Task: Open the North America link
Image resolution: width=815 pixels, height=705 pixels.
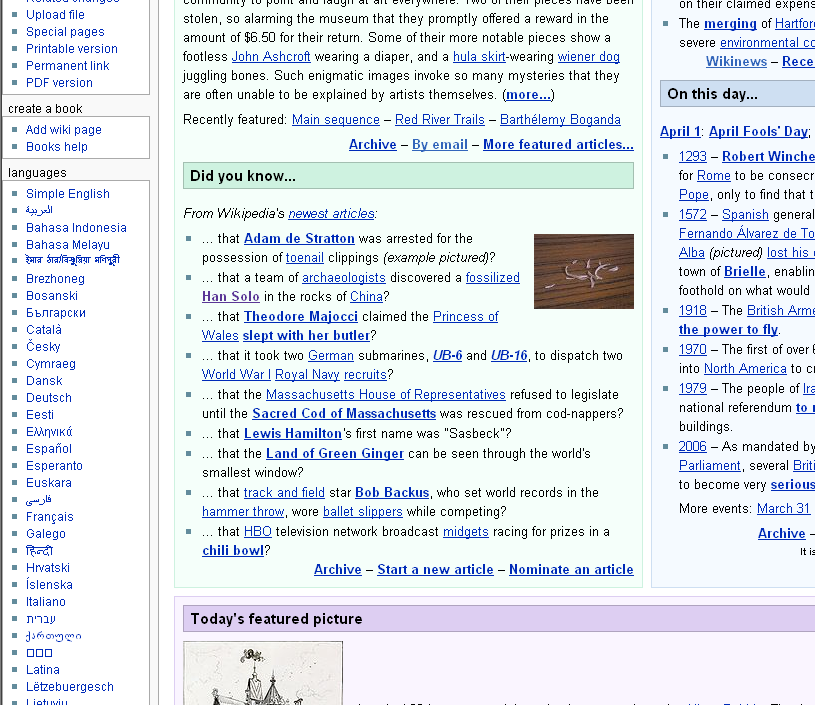Action: (x=745, y=368)
